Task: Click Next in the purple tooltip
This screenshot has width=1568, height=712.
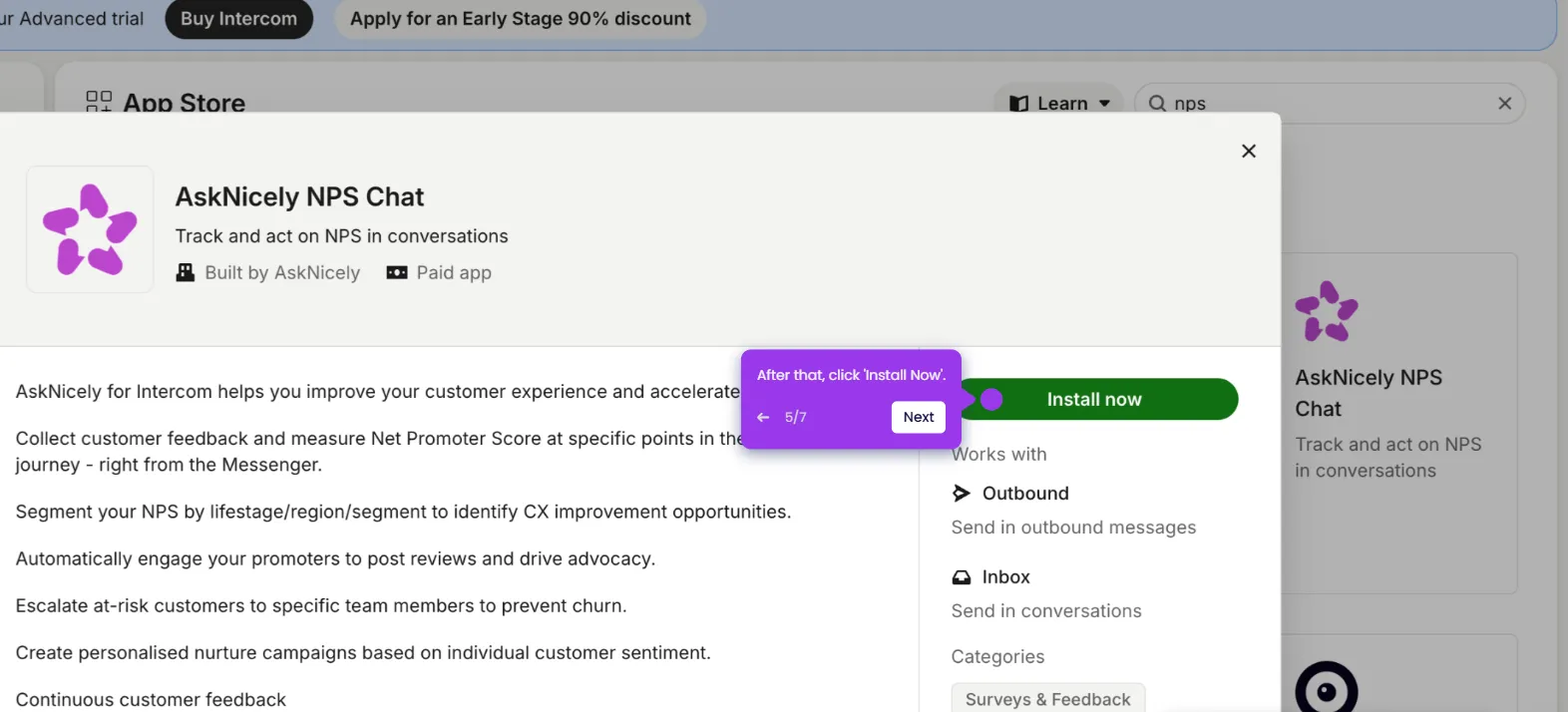Action: (x=919, y=417)
